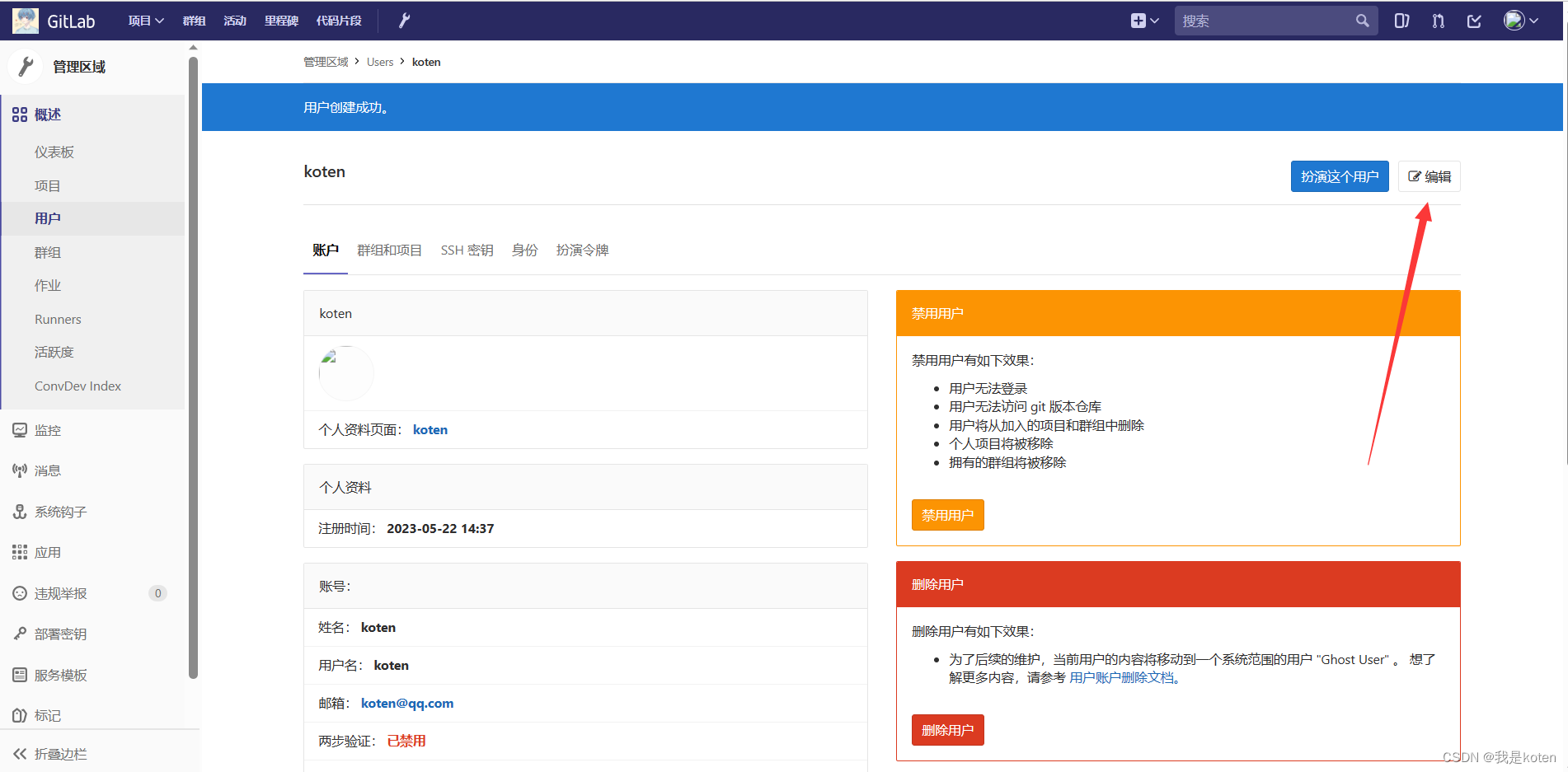
Task: Click the 消息 broadcast icon
Action: (20, 470)
